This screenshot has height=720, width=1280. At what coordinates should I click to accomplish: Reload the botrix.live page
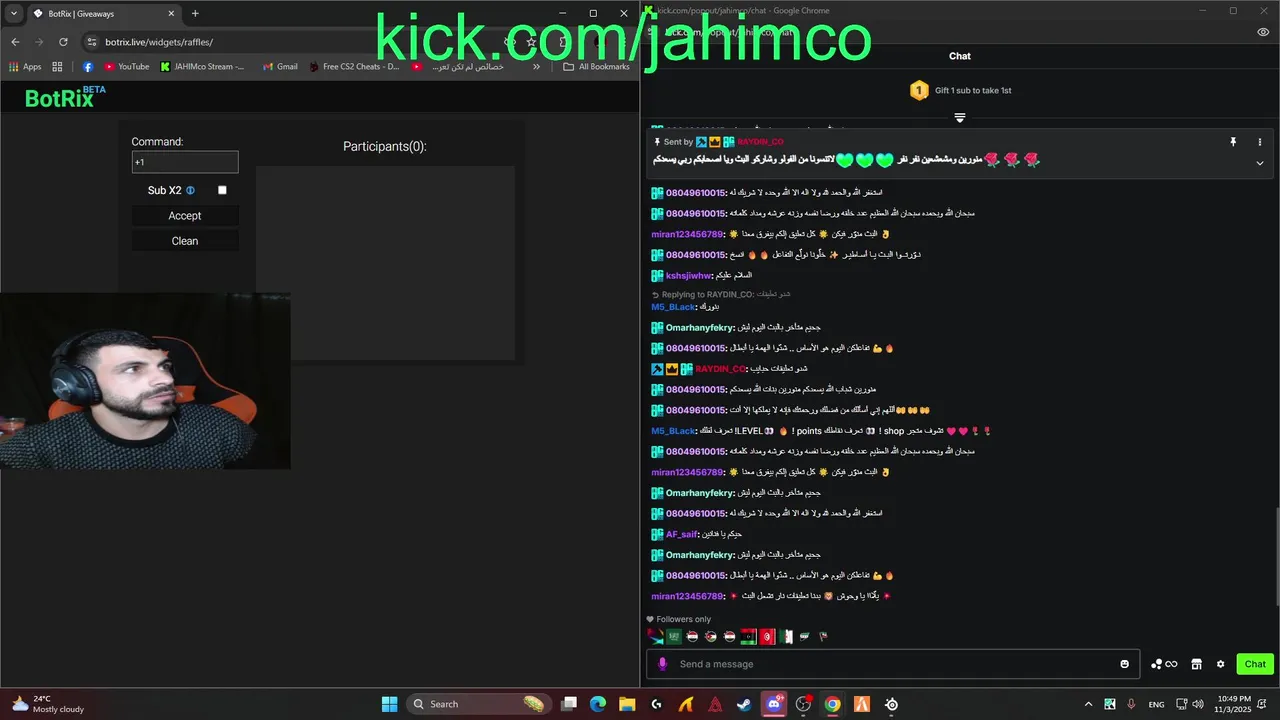[63, 42]
